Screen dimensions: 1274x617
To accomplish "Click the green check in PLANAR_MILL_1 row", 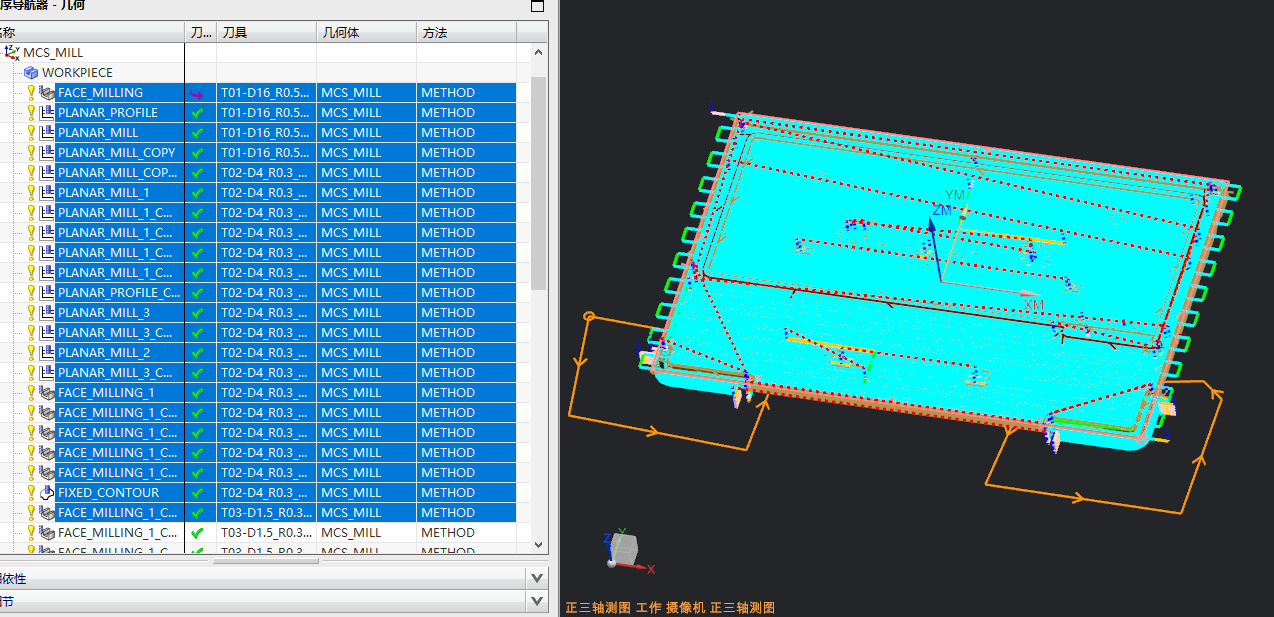I will click(197, 193).
